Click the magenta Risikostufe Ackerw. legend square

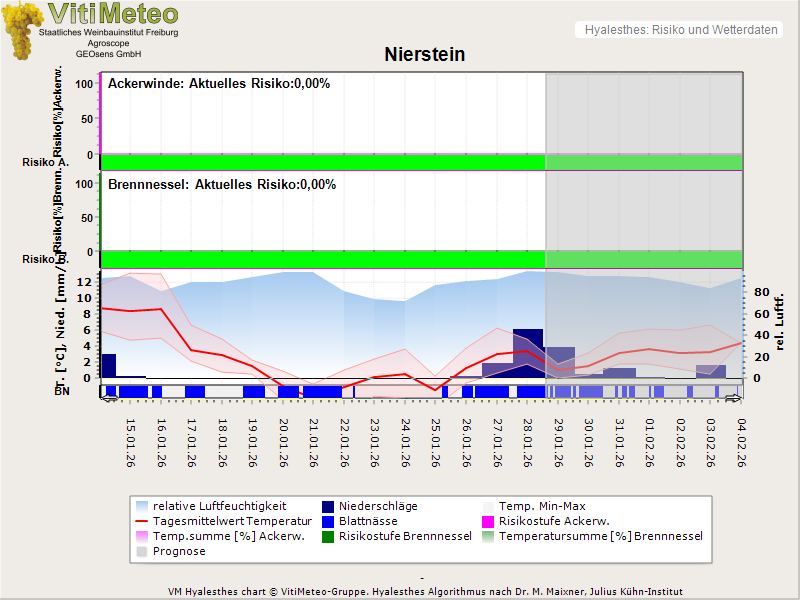489,521
